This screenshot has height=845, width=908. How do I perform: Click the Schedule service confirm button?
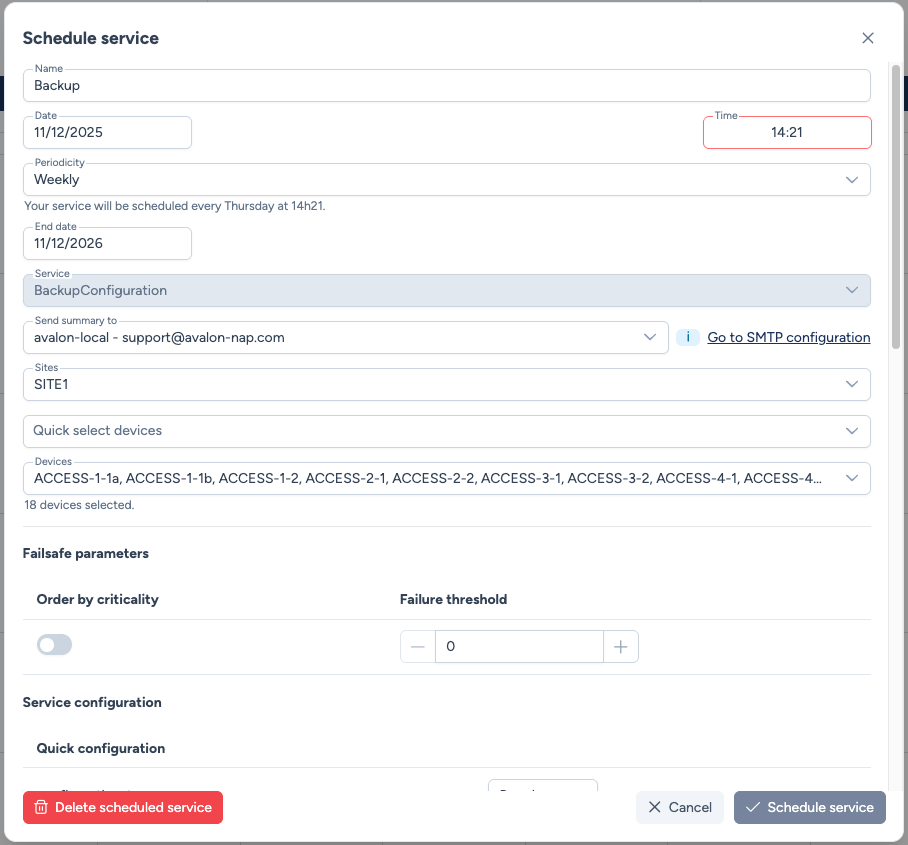pos(809,807)
